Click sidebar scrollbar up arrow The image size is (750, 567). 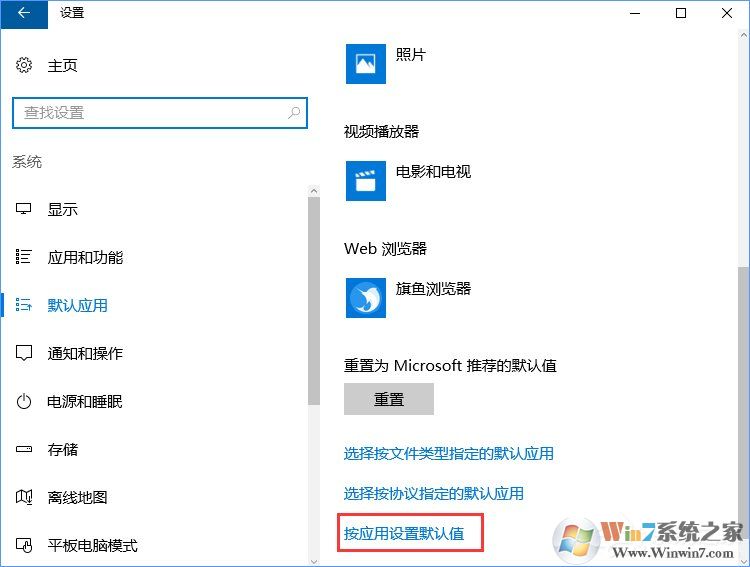coord(314,191)
